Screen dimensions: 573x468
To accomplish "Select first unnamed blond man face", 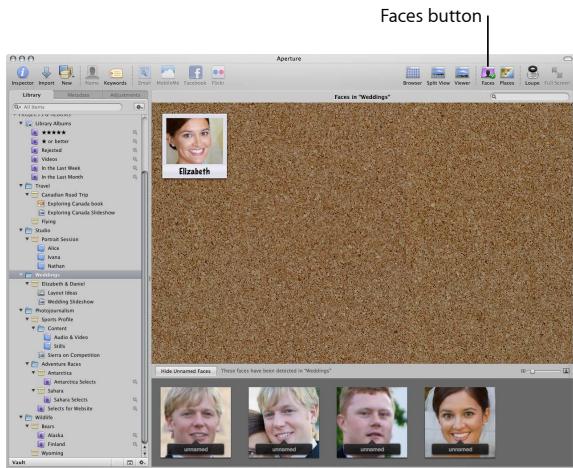I will click(x=196, y=422).
